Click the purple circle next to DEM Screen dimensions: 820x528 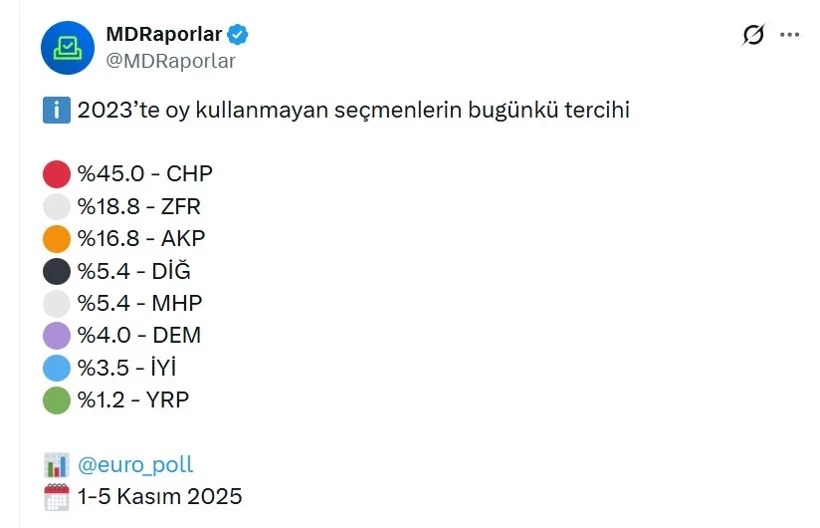[x=57, y=335]
